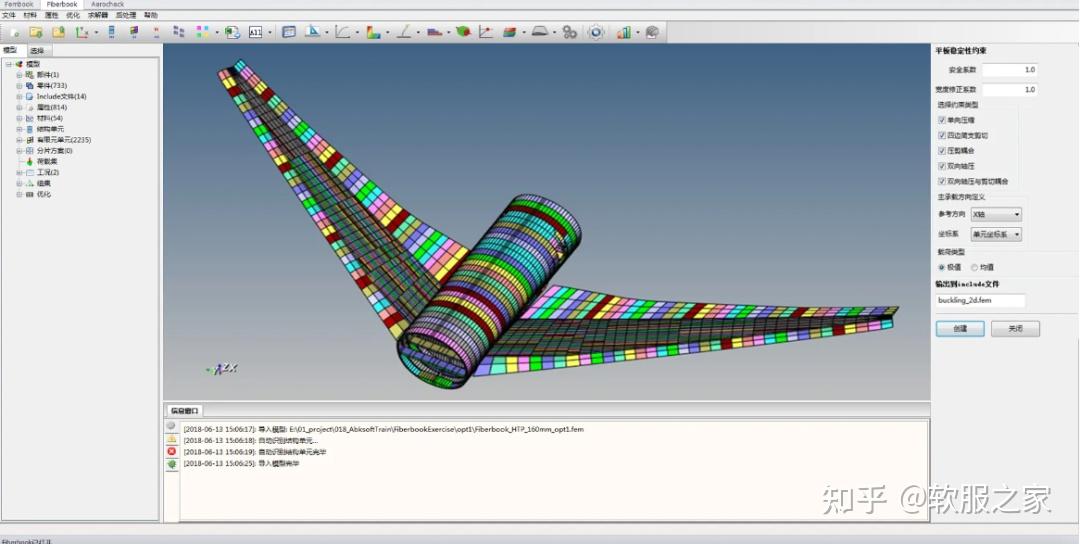The height and width of the screenshot is (544, 1080).
Task: Click the red-green layered plate icon
Action: tap(510, 32)
